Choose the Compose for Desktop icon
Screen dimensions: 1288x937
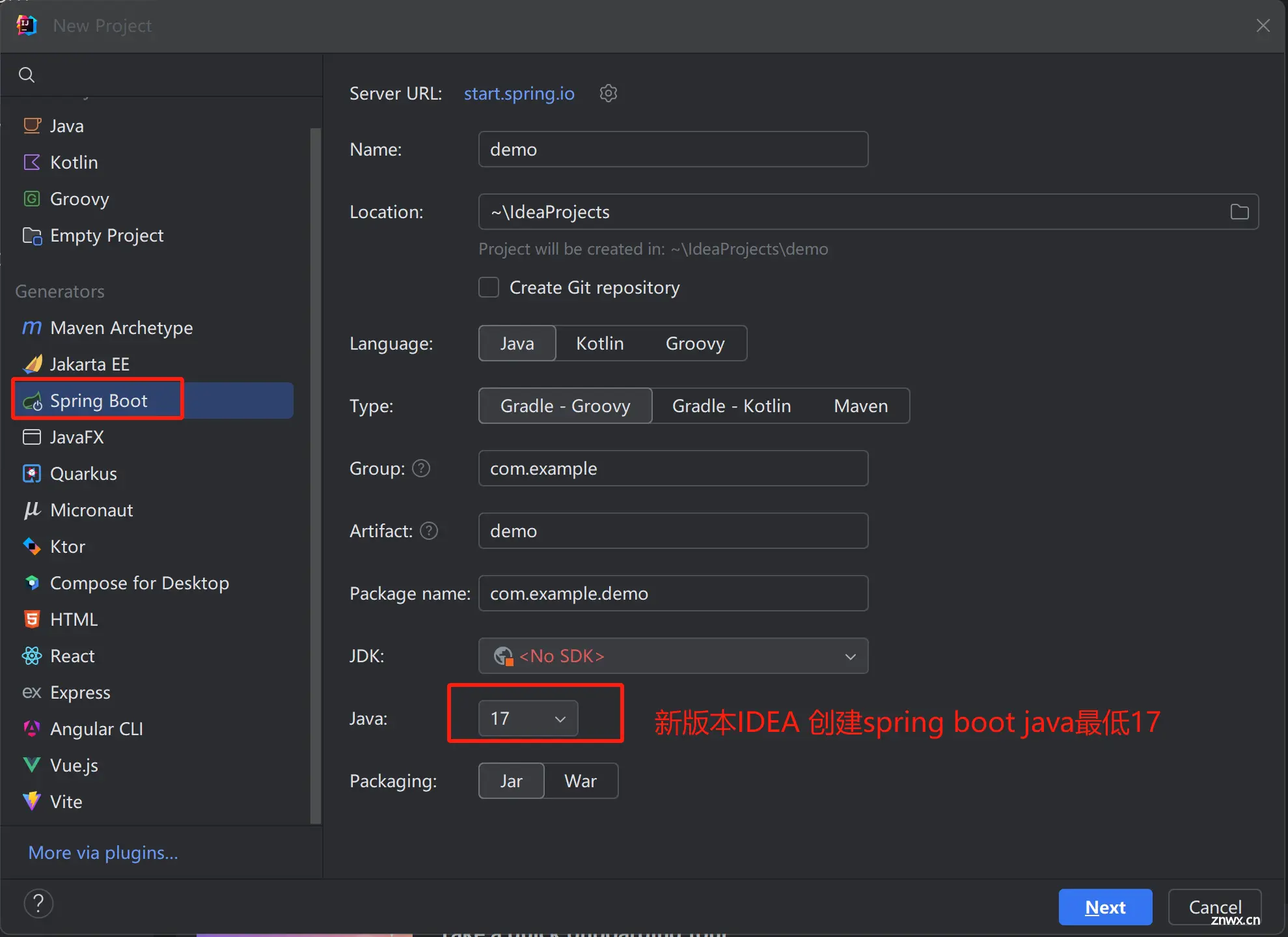tap(32, 583)
